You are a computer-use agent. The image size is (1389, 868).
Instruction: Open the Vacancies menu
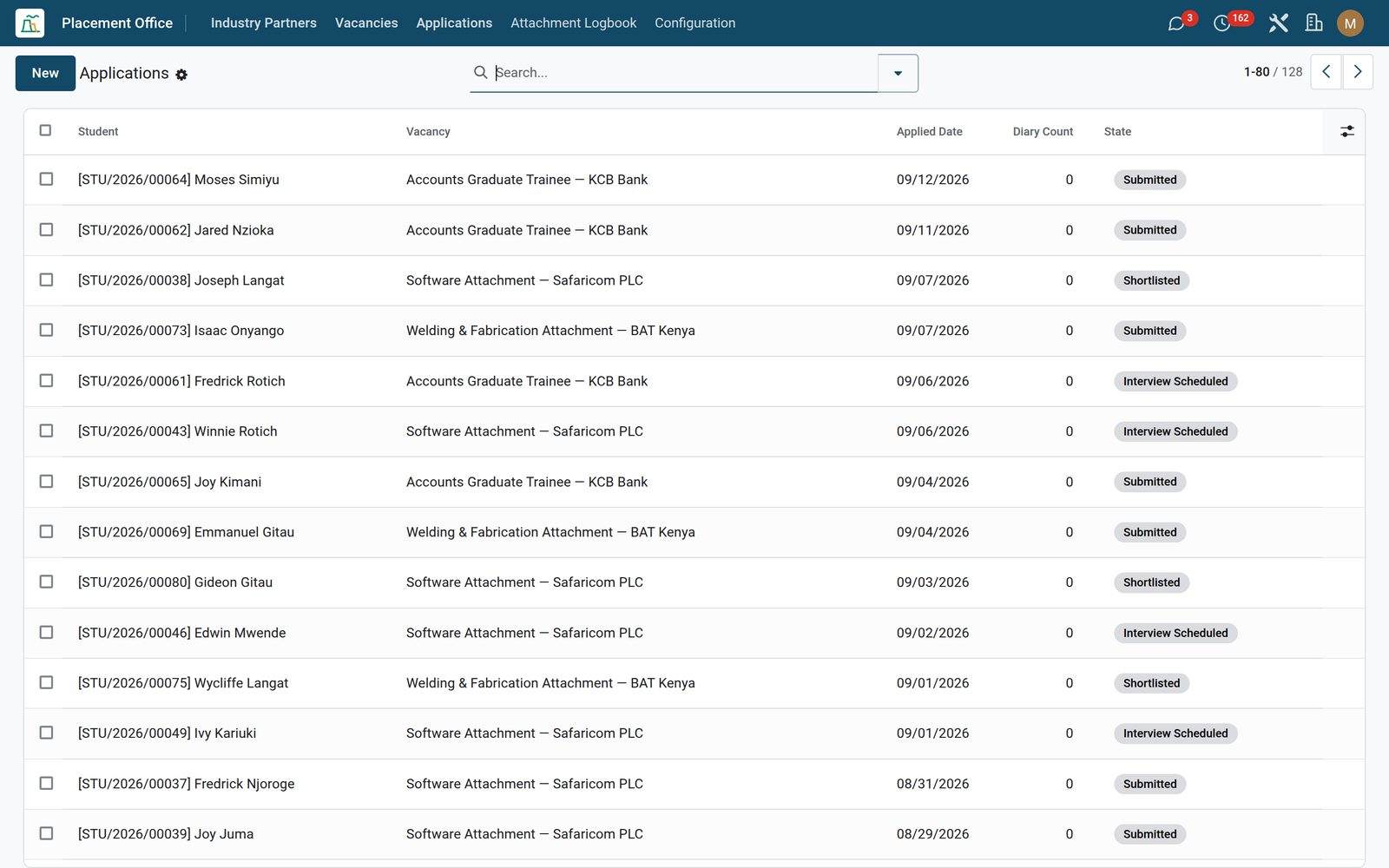click(366, 23)
